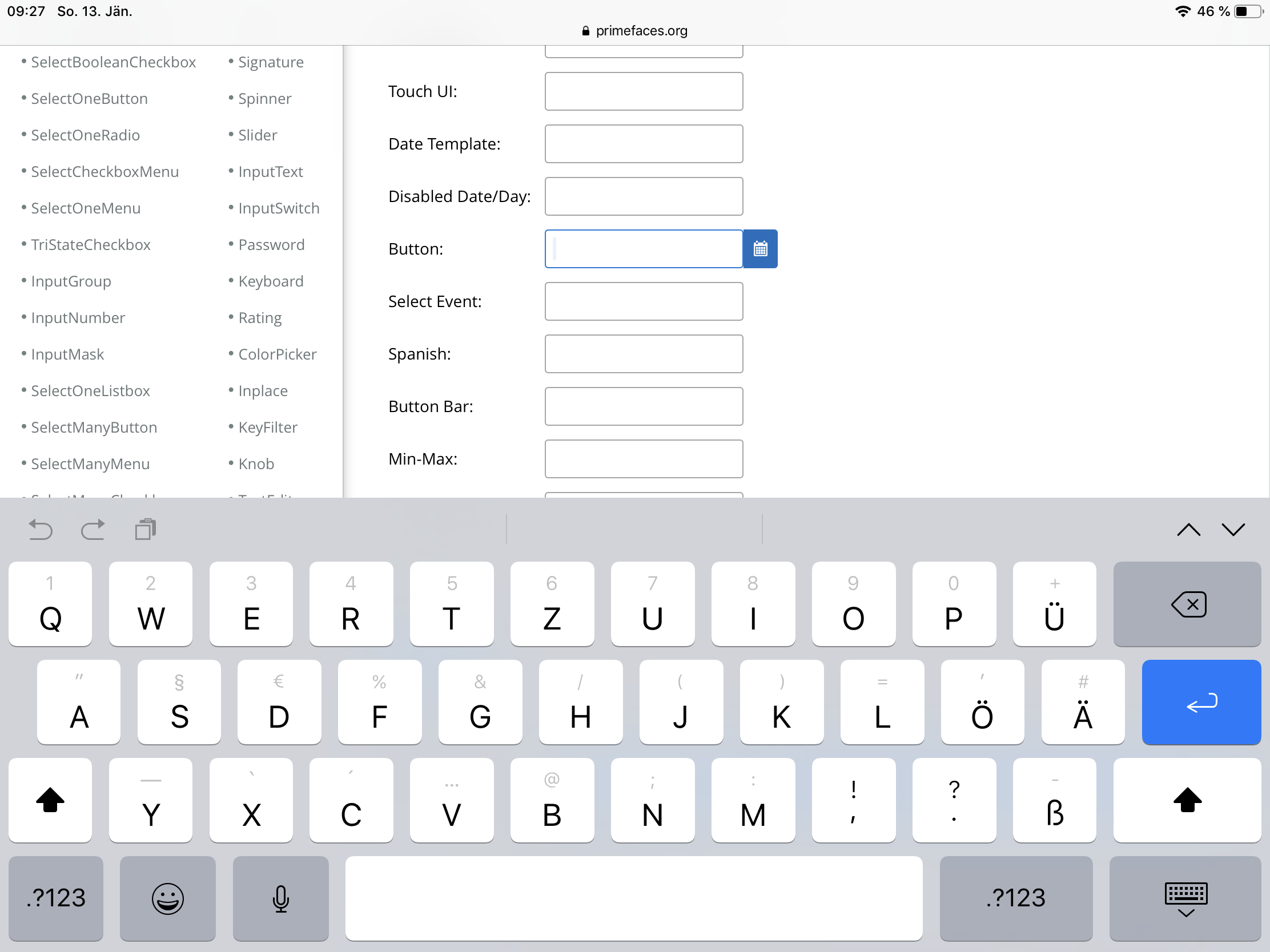Open the emoji keyboard
1270x952 pixels.
(x=168, y=898)
